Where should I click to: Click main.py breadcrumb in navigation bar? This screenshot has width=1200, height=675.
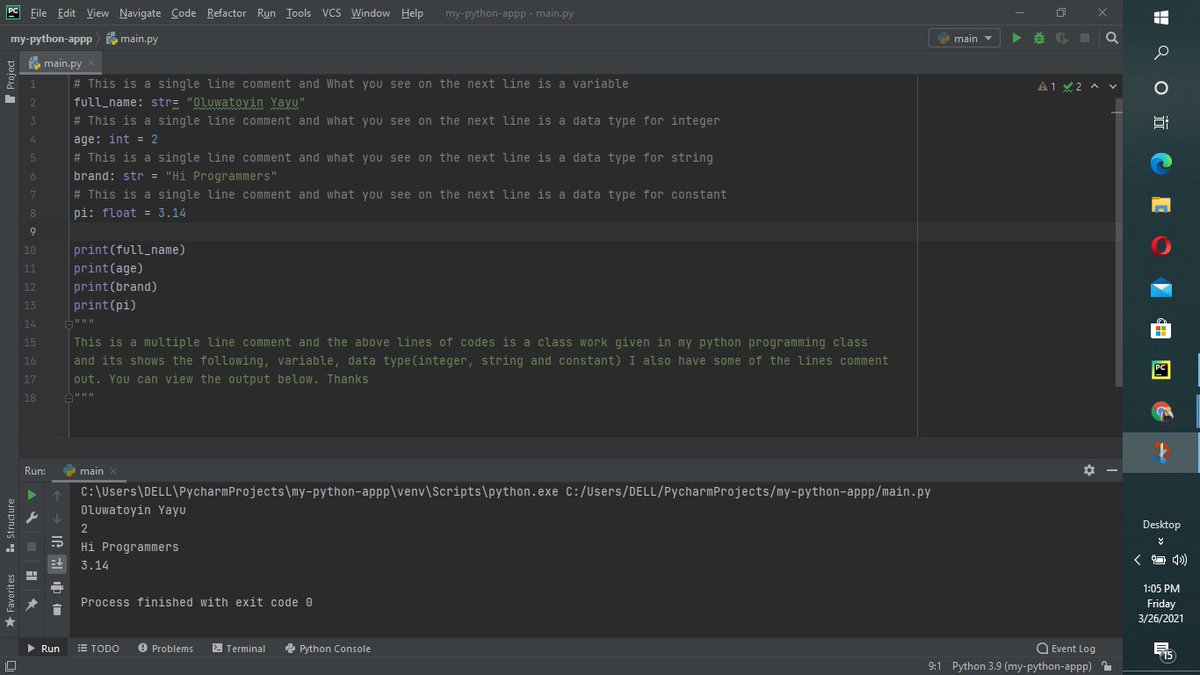click(x=132, y=39)
